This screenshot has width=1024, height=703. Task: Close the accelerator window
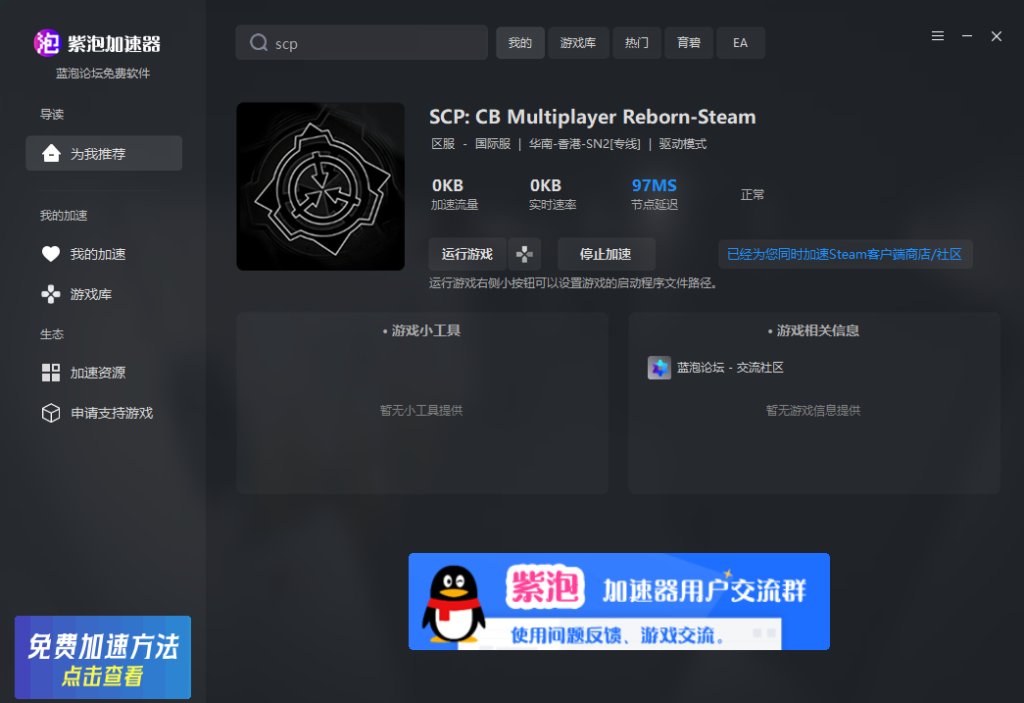point(997,36)
